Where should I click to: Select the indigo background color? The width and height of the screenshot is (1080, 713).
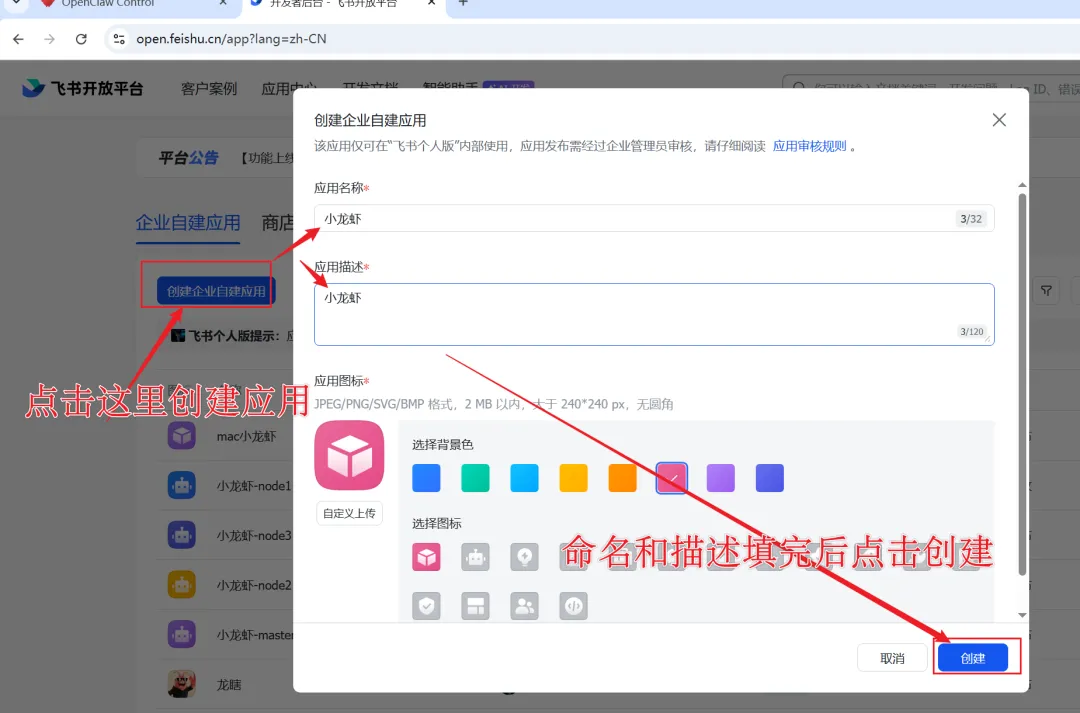click(x=769, y=478)
